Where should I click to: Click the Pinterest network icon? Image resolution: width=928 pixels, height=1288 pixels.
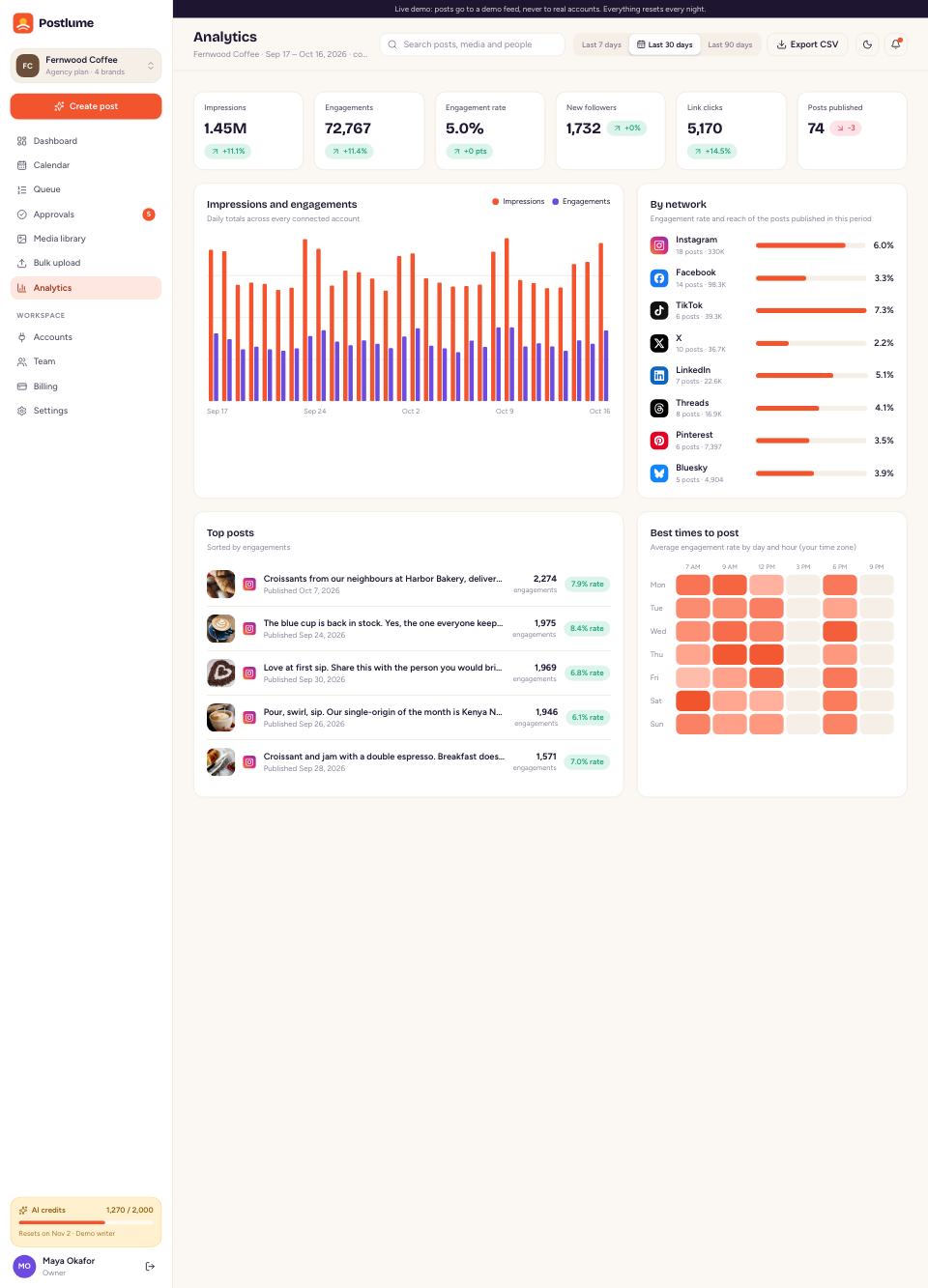(x=659, y=441)
